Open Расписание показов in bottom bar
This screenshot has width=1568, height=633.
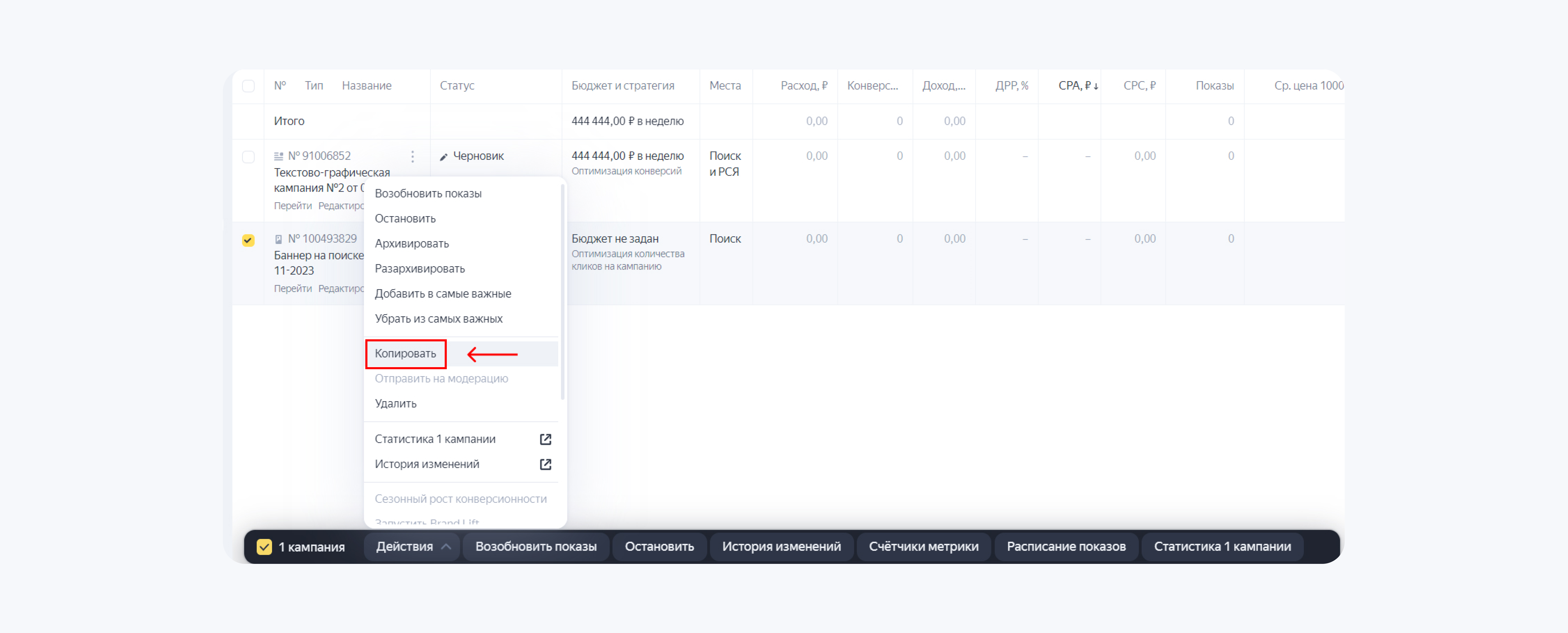click(x=1066, y=547)
